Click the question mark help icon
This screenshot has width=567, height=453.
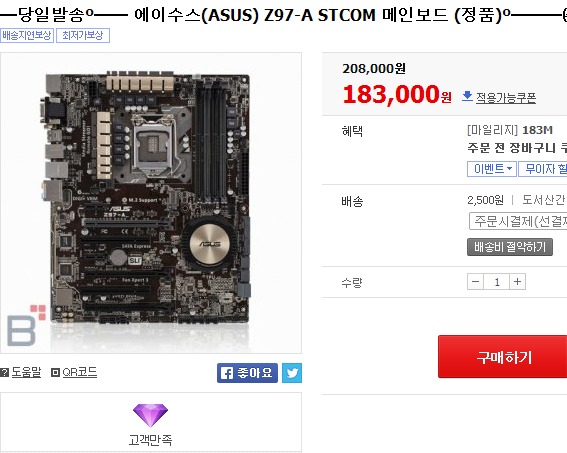(4, 372)
